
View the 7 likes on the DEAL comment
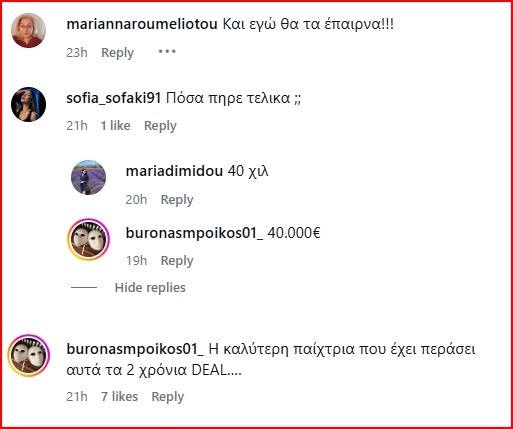point(119,397)
